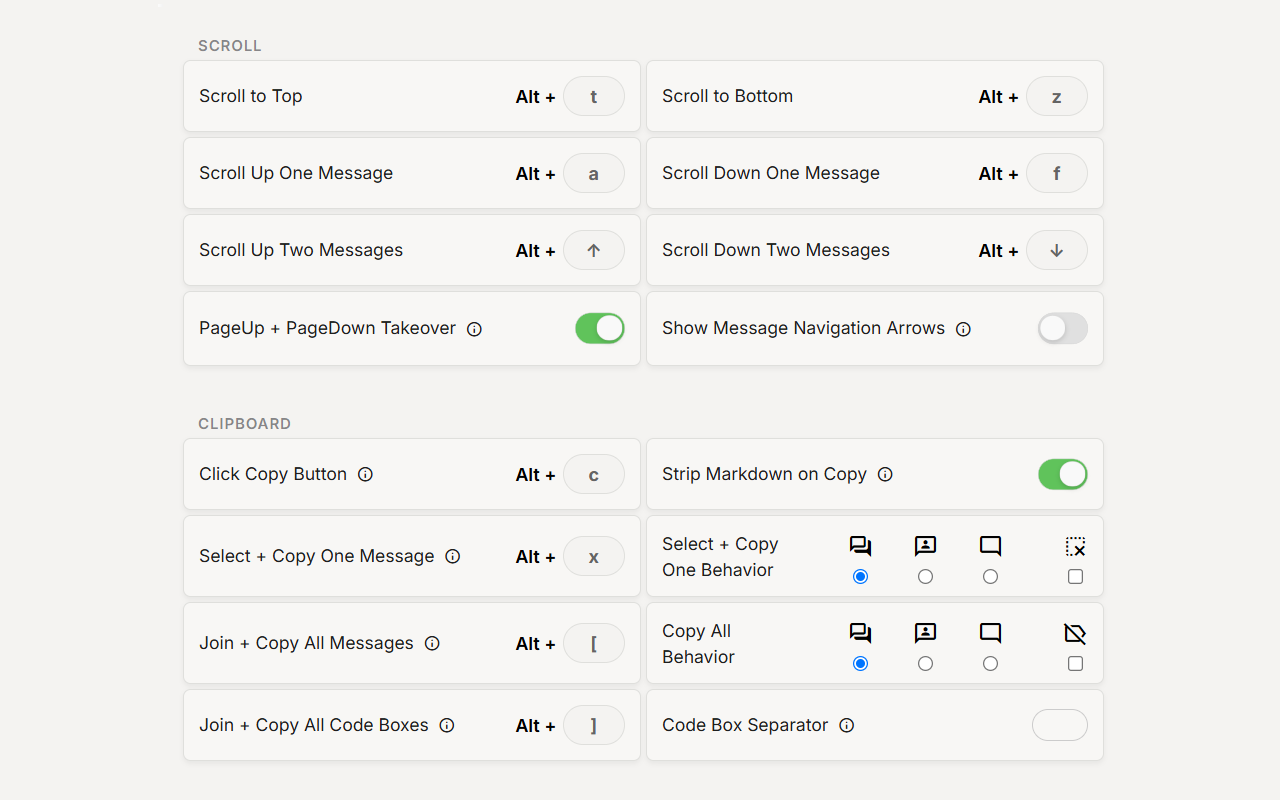The height and width of the screenshot is (800, 1280).
Task: Click up-arrow key field for Scroll Up Two Messages
Action: [x=594, y=251]
